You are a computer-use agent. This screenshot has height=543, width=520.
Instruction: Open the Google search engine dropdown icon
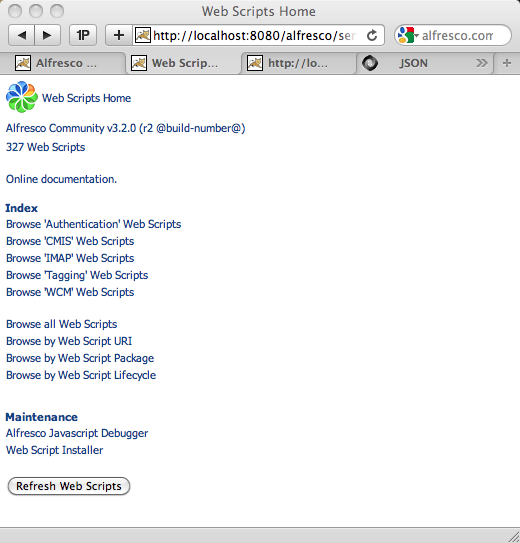tap(408, 35)
